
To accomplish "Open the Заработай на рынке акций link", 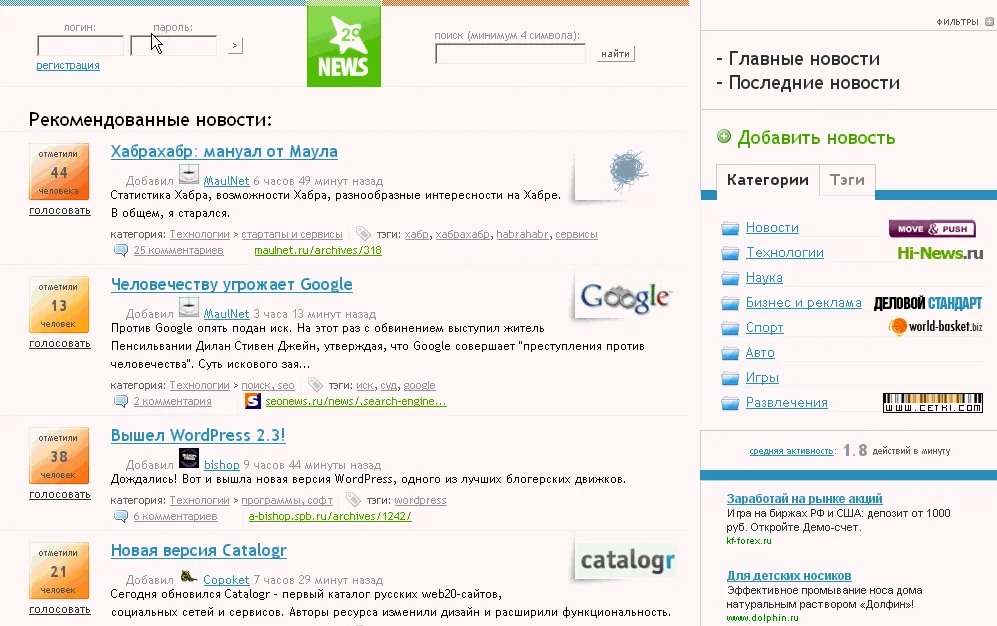I will [x=803, y=498].
